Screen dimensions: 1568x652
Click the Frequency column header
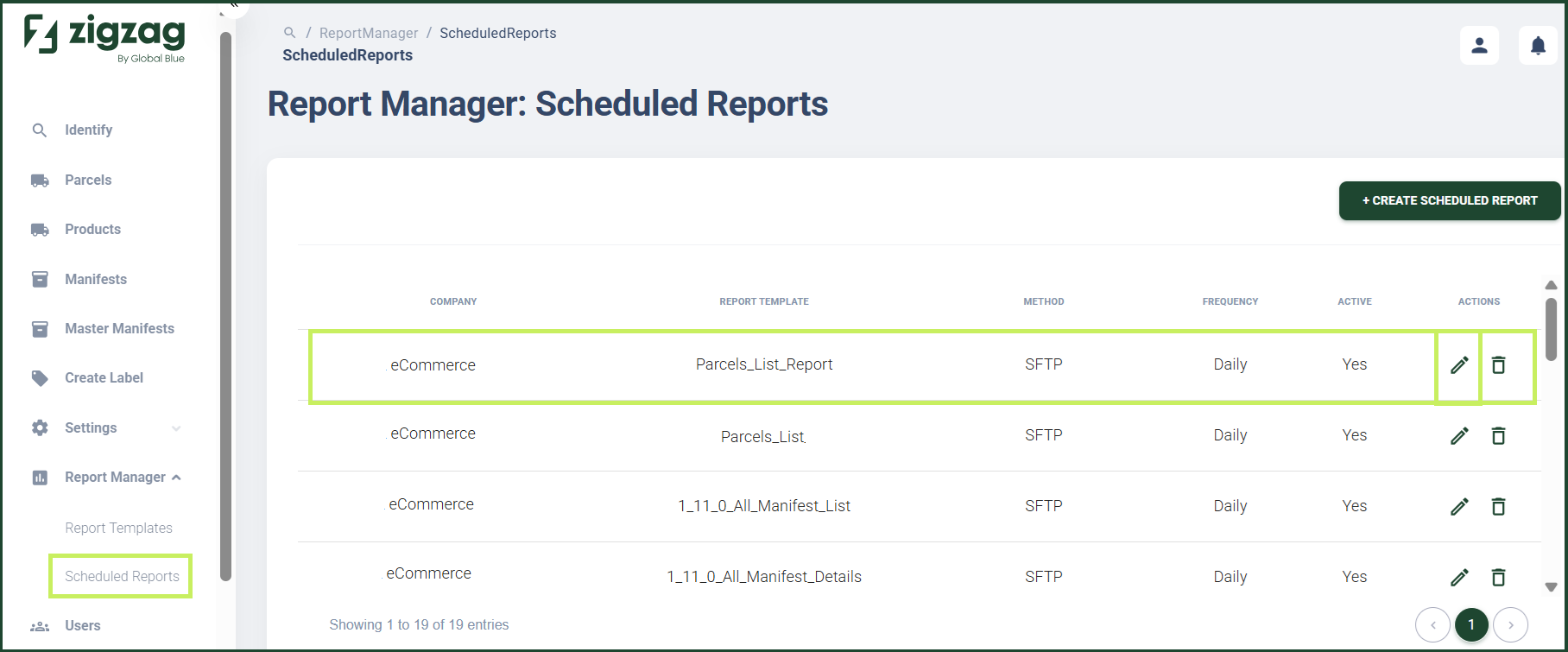click(x=1230, y=301)
